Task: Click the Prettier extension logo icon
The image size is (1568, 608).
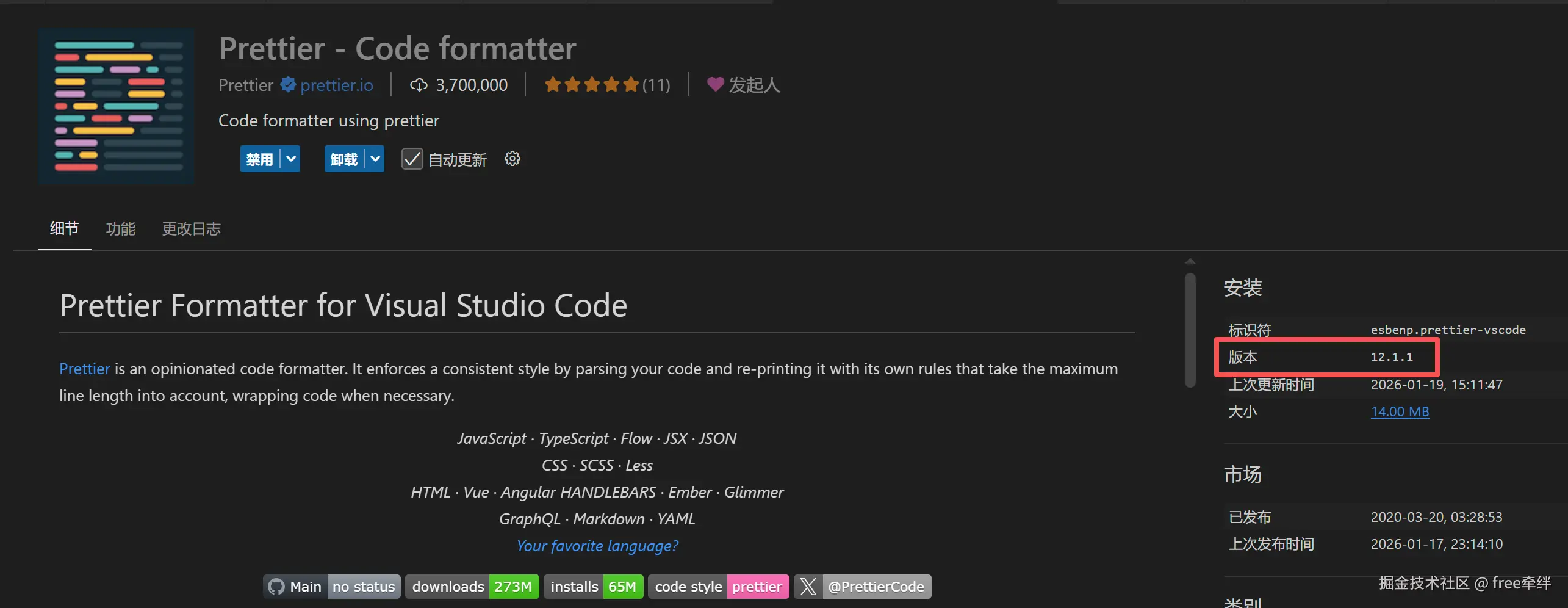Action: 116,106
